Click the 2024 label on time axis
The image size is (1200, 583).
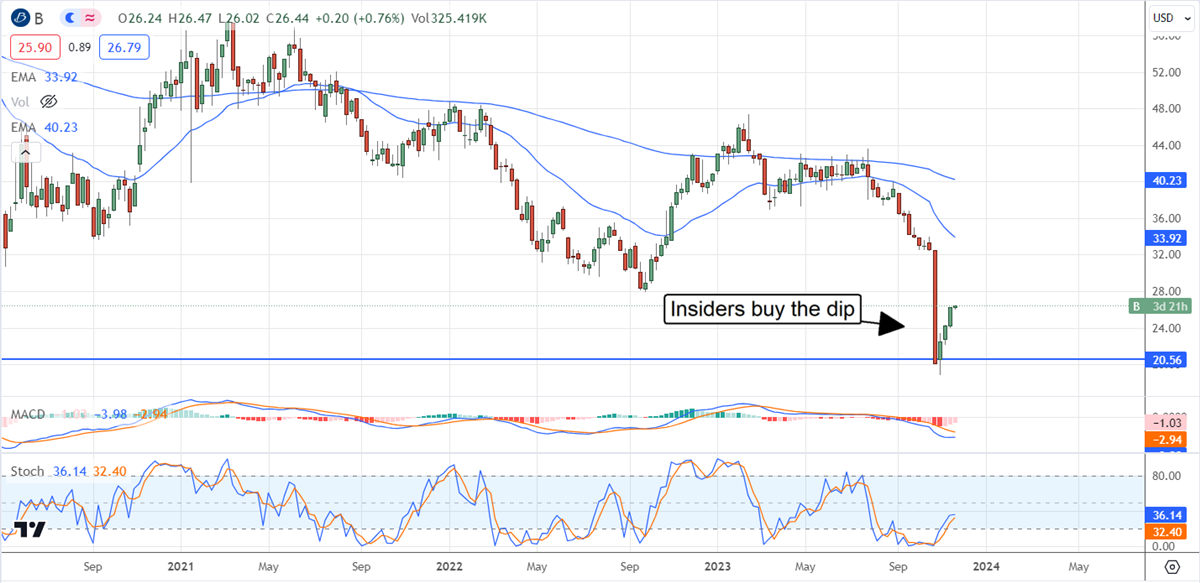[x=985, y=565]
